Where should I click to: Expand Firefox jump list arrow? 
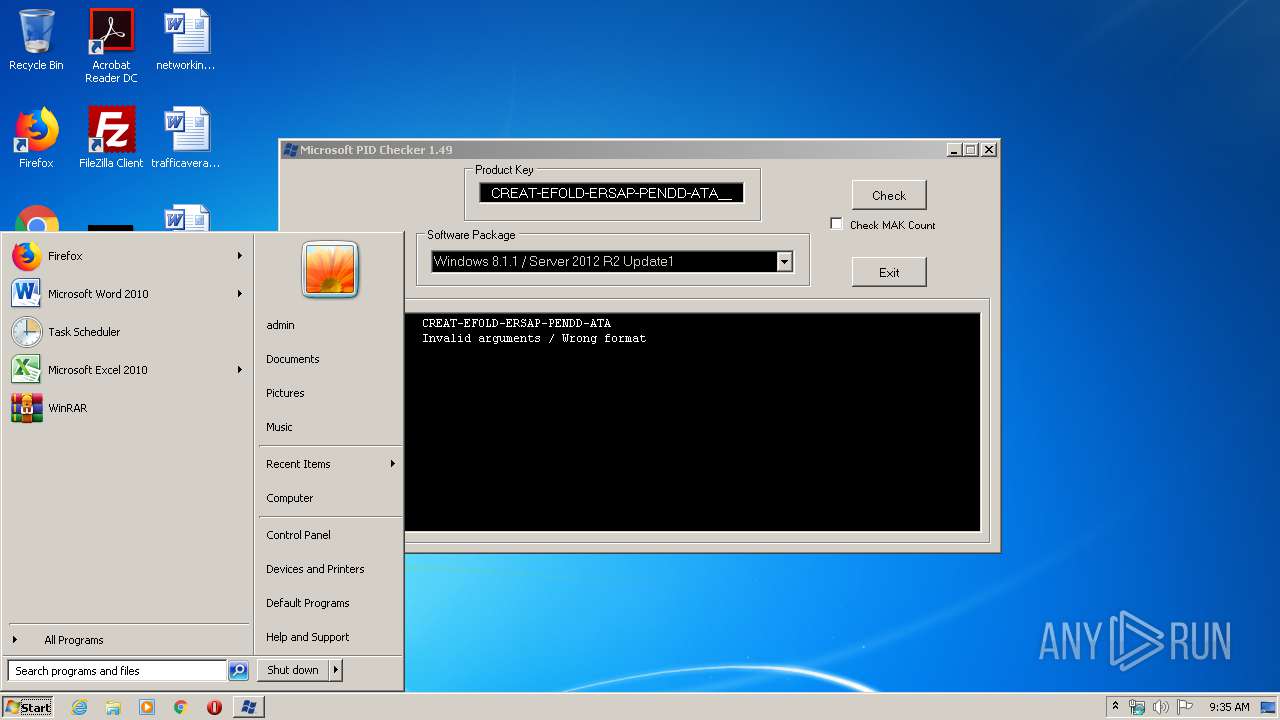(x=240, y=256)
